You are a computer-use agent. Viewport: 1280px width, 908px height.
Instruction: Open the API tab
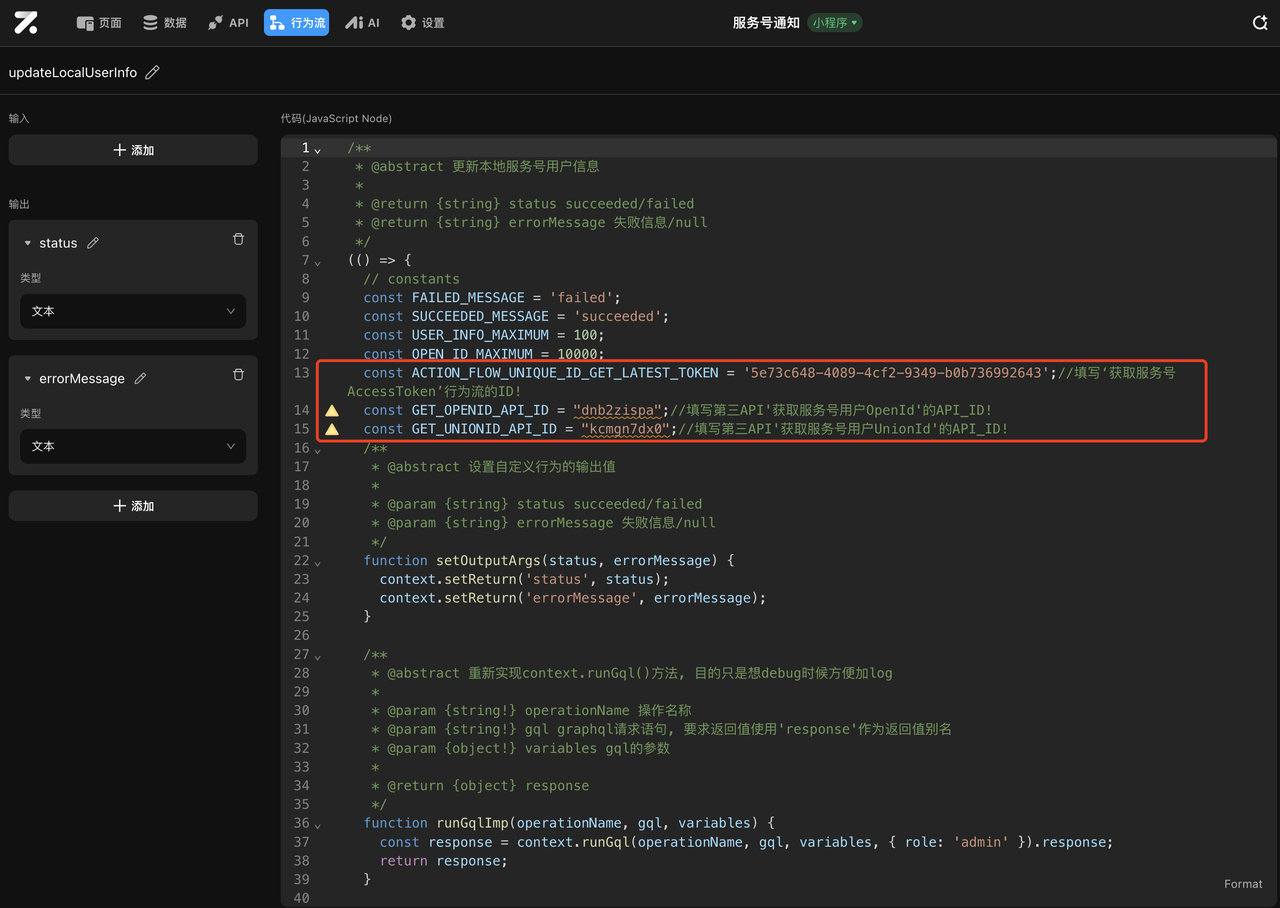pos(228,22)
